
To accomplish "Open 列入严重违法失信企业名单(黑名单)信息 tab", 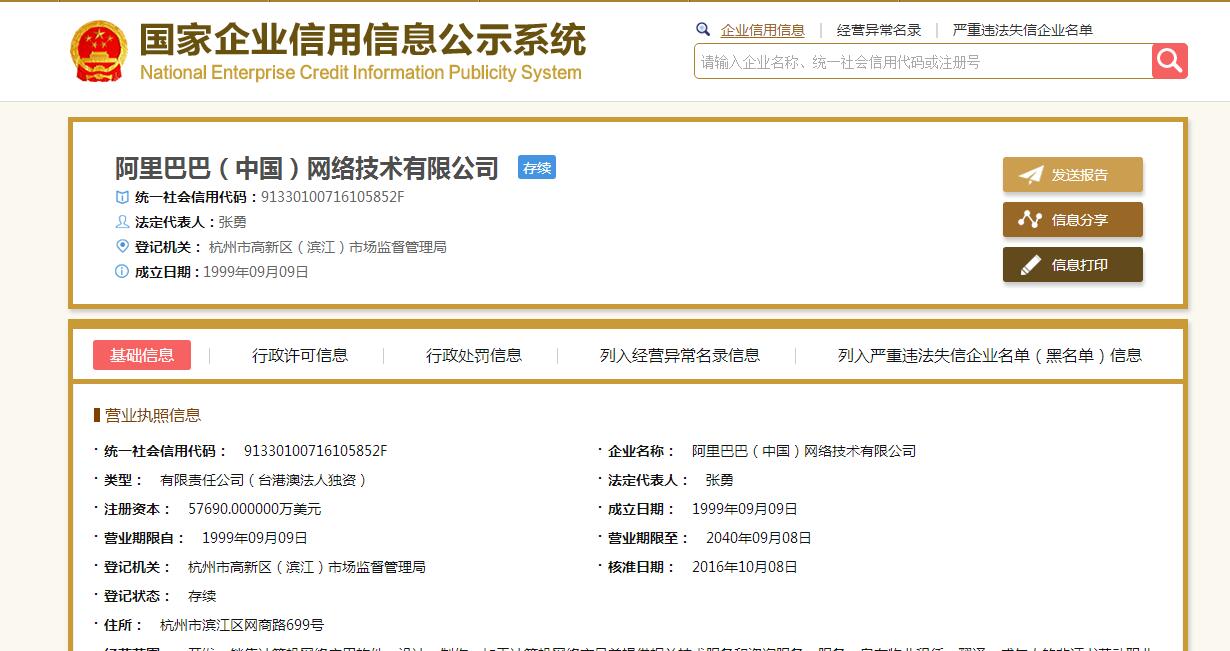I will (x=990, y=355).
